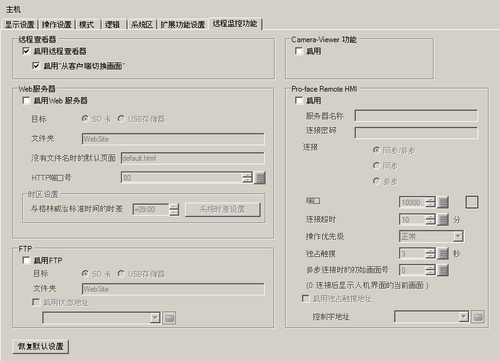Enable Camera-Viewer 启用 checkbox
The height and width of the screenshot is (361, 500).
tap(299, 51)
